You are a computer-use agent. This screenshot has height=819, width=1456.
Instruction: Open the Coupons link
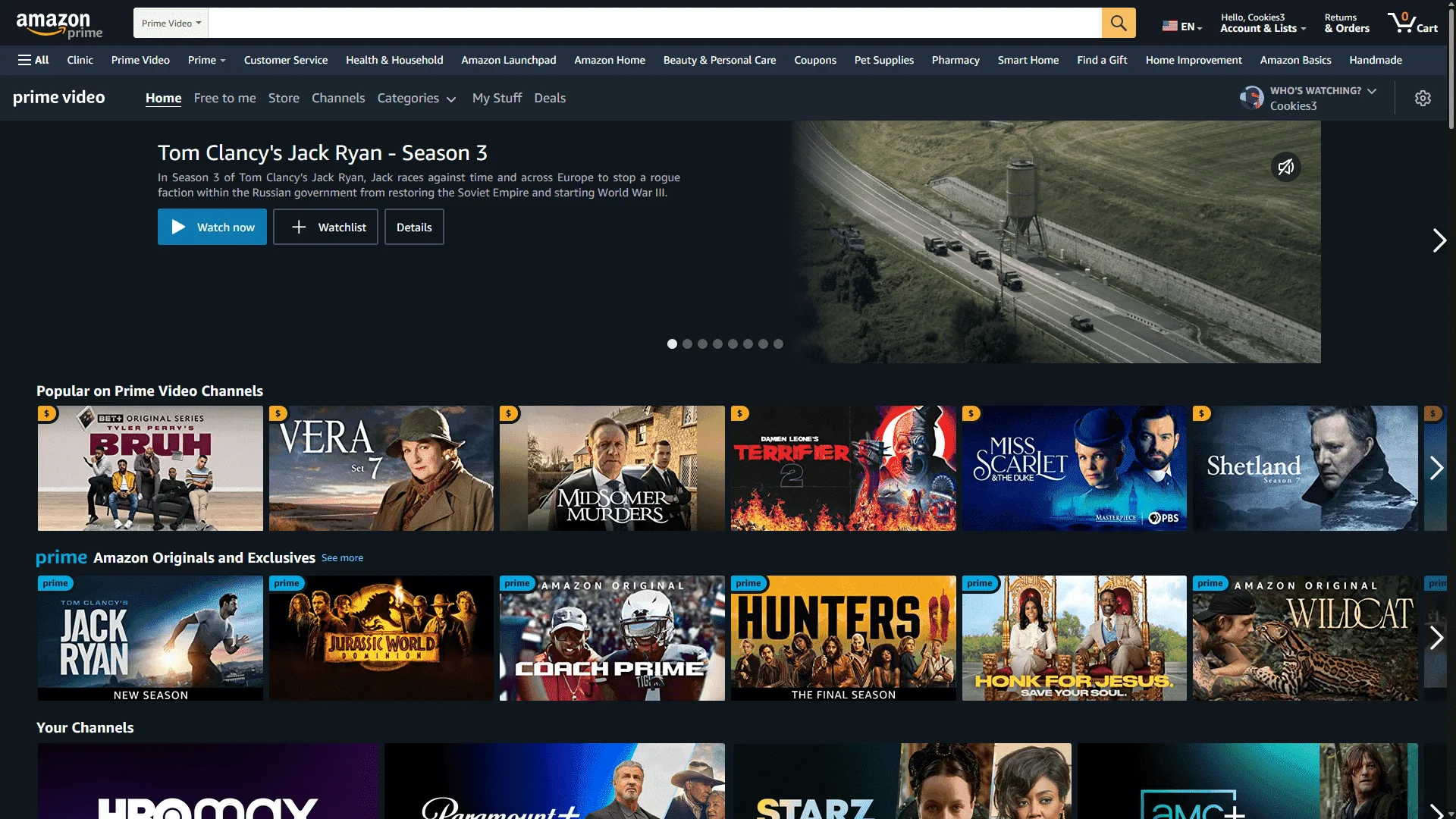pos(815,60)
